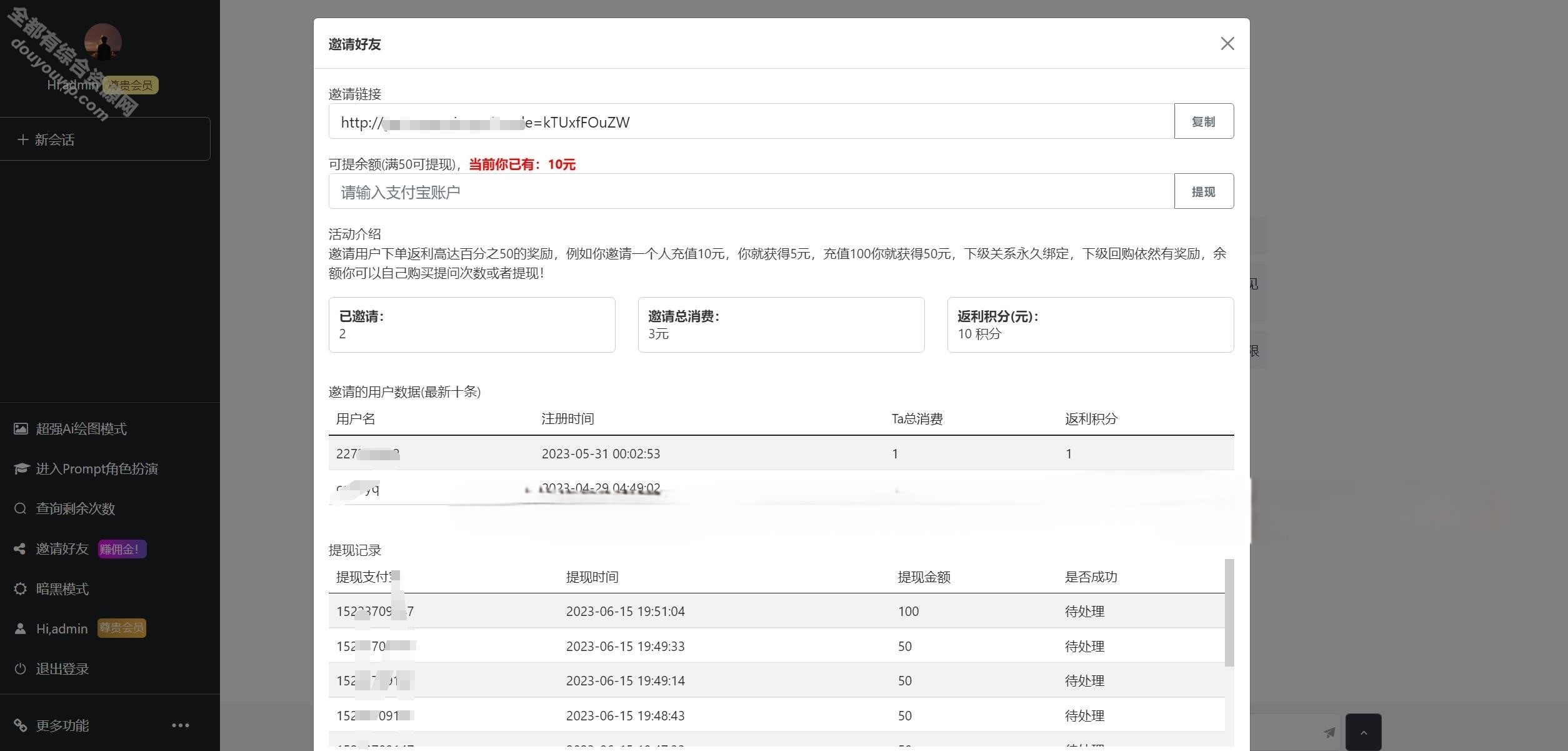Click the 赚佣金! badge
The height and width of the screenshot is (751, 1568).
122,549
